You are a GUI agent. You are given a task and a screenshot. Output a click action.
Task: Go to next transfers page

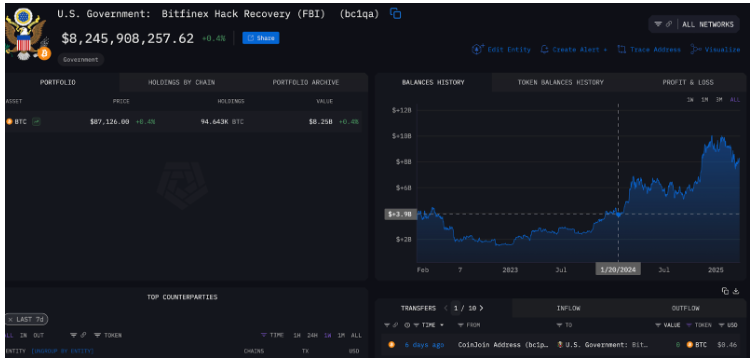point(481,308)
